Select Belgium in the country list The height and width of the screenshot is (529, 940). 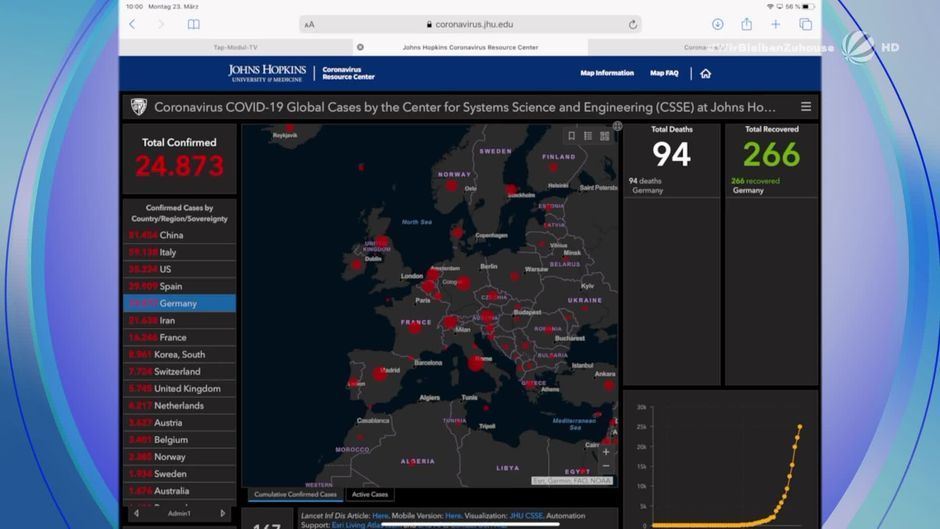(179, 440)
